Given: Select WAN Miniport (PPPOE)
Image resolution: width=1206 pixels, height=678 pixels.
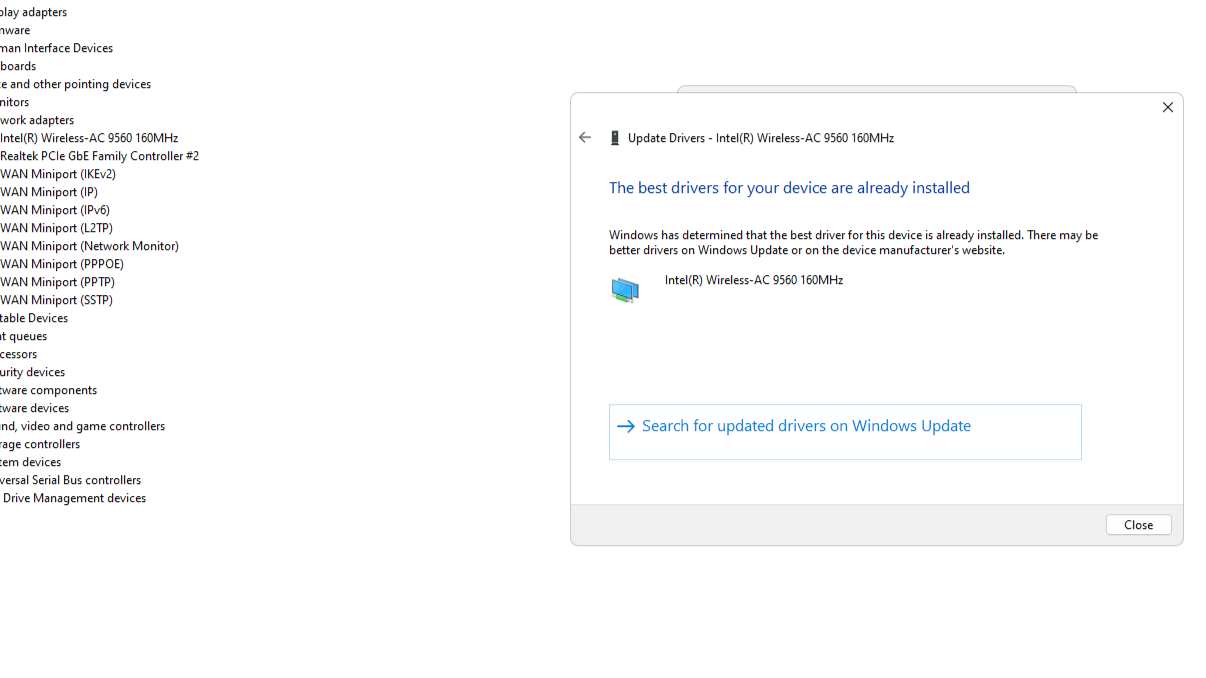Looking at the screenshot, I should click(62, 264).
